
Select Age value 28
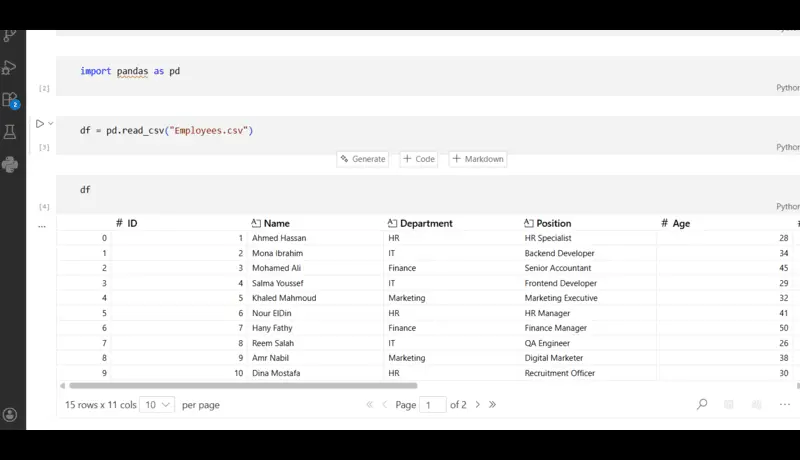[784, 238]
